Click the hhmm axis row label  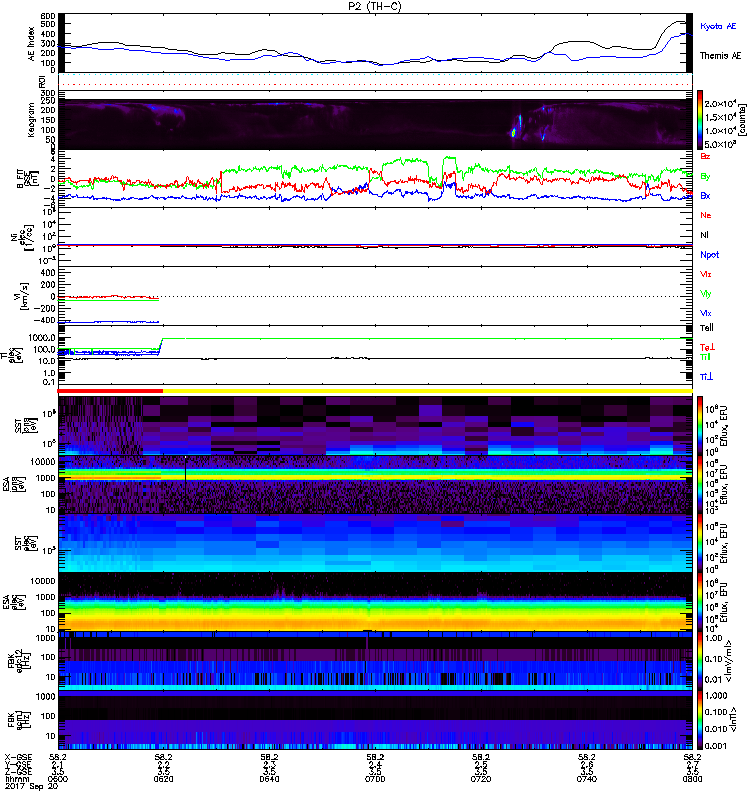click(16, 779)
